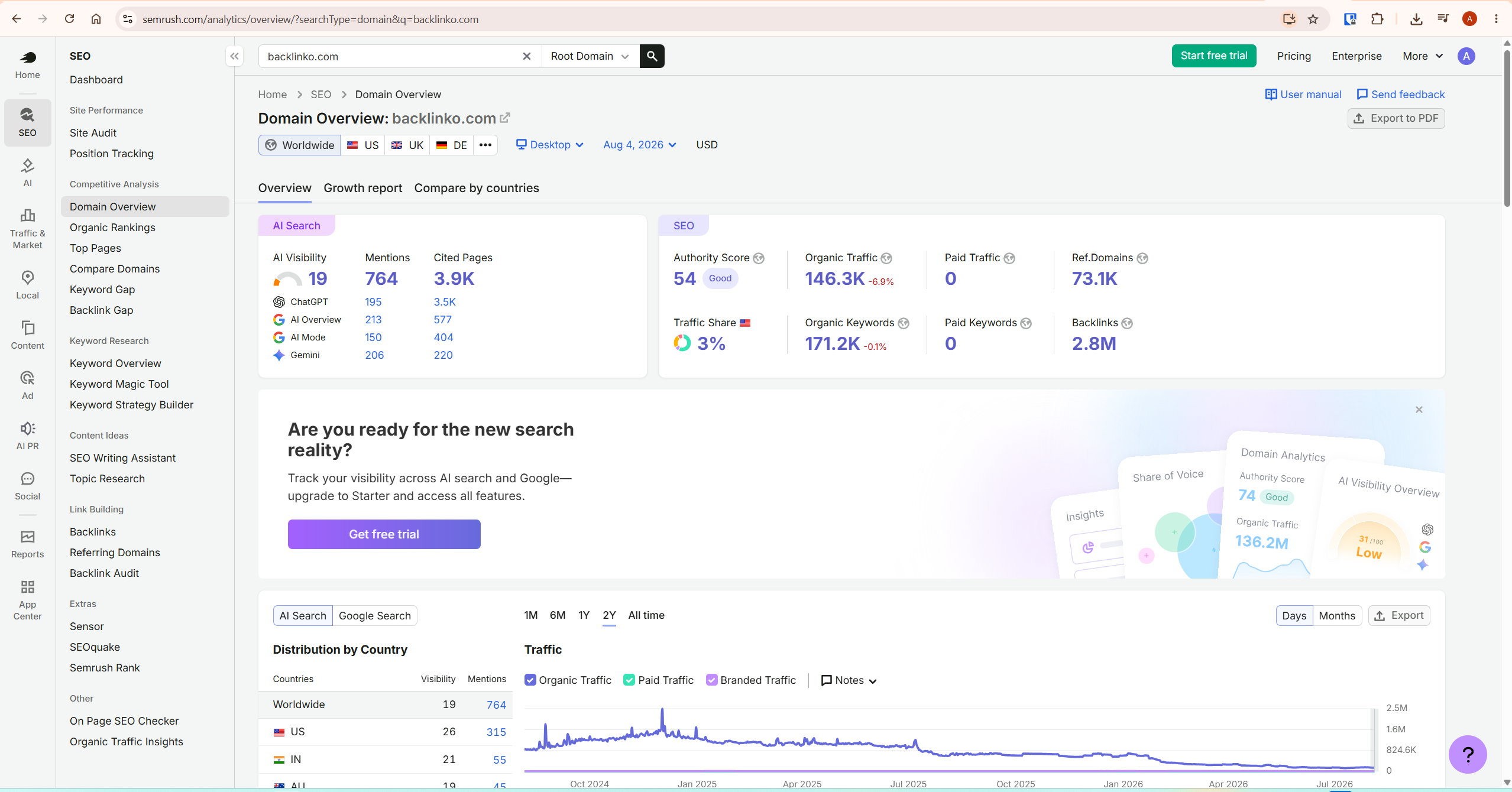Select US database button
1512x792 pixels.
[x=363, y=145]
